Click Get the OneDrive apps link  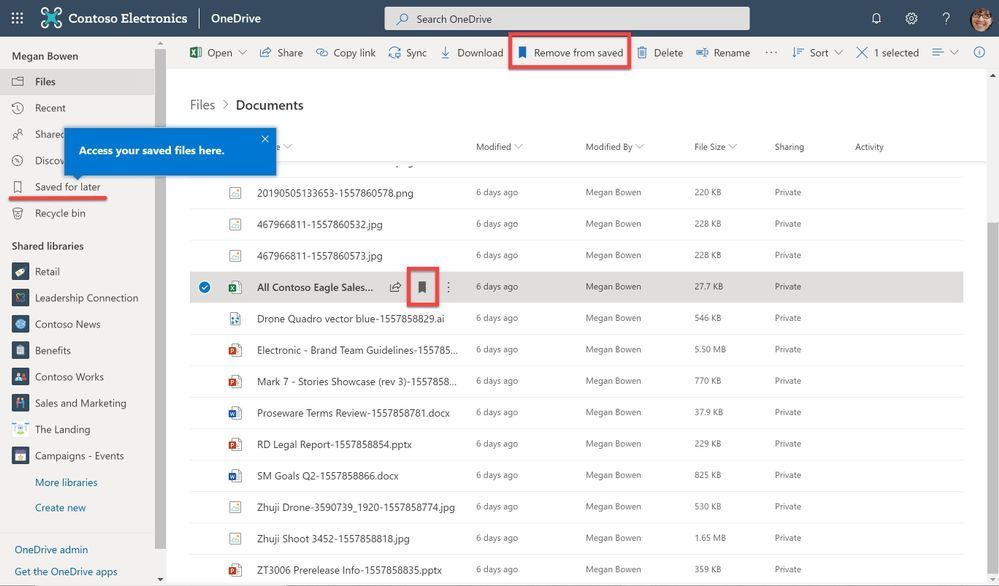point(66,571)
